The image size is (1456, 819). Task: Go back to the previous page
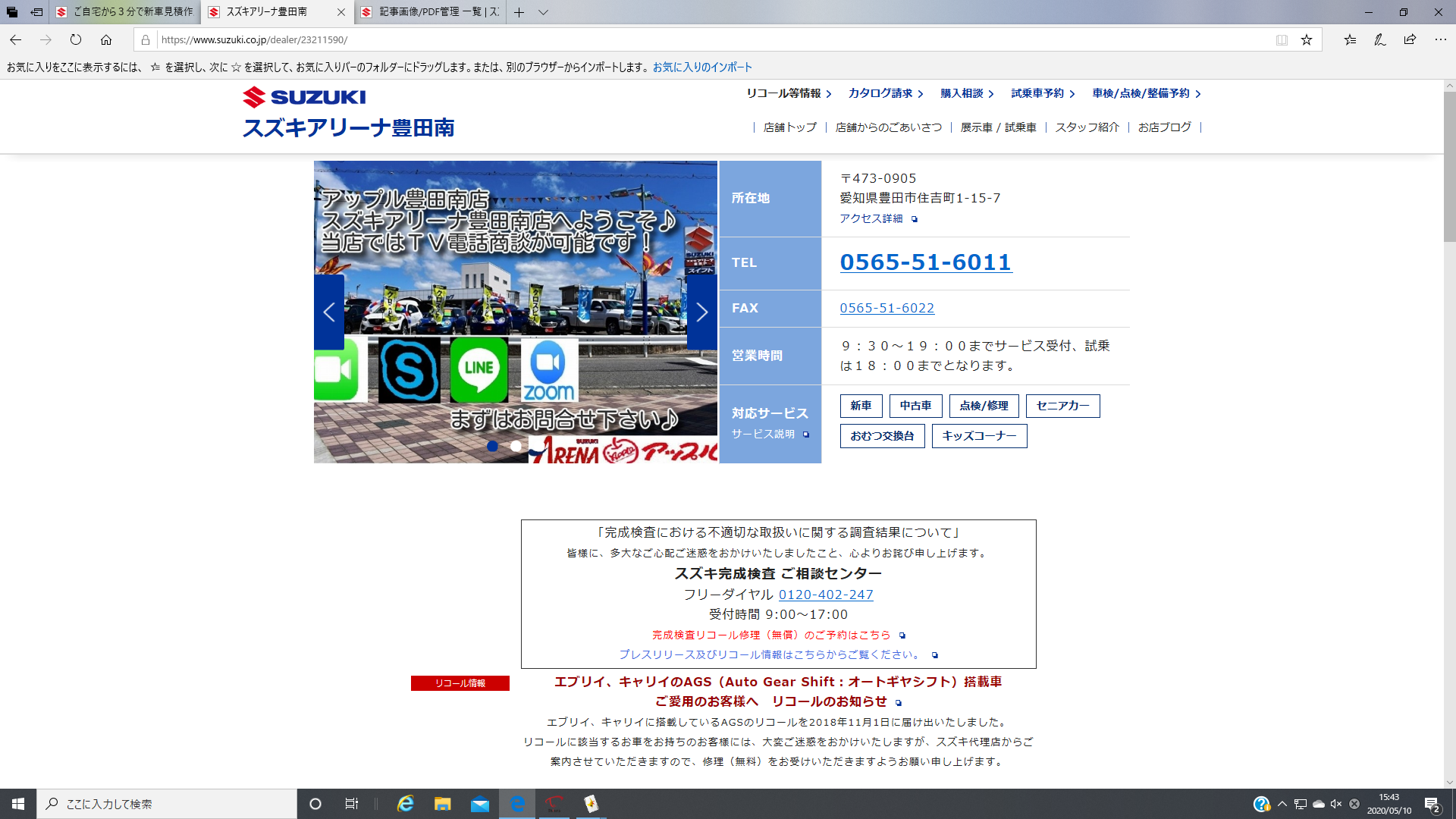pos(16,39)
